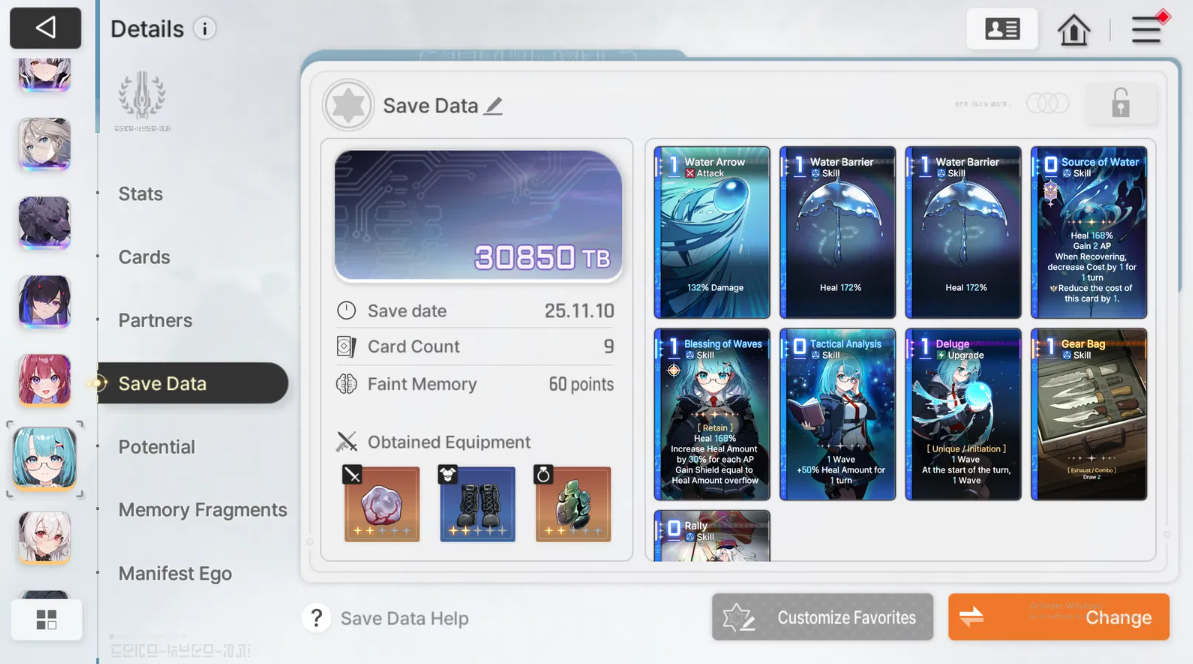Edit Save Data name with pencil icon
The width and height of the screenshot is (1193, 664).
494,106
